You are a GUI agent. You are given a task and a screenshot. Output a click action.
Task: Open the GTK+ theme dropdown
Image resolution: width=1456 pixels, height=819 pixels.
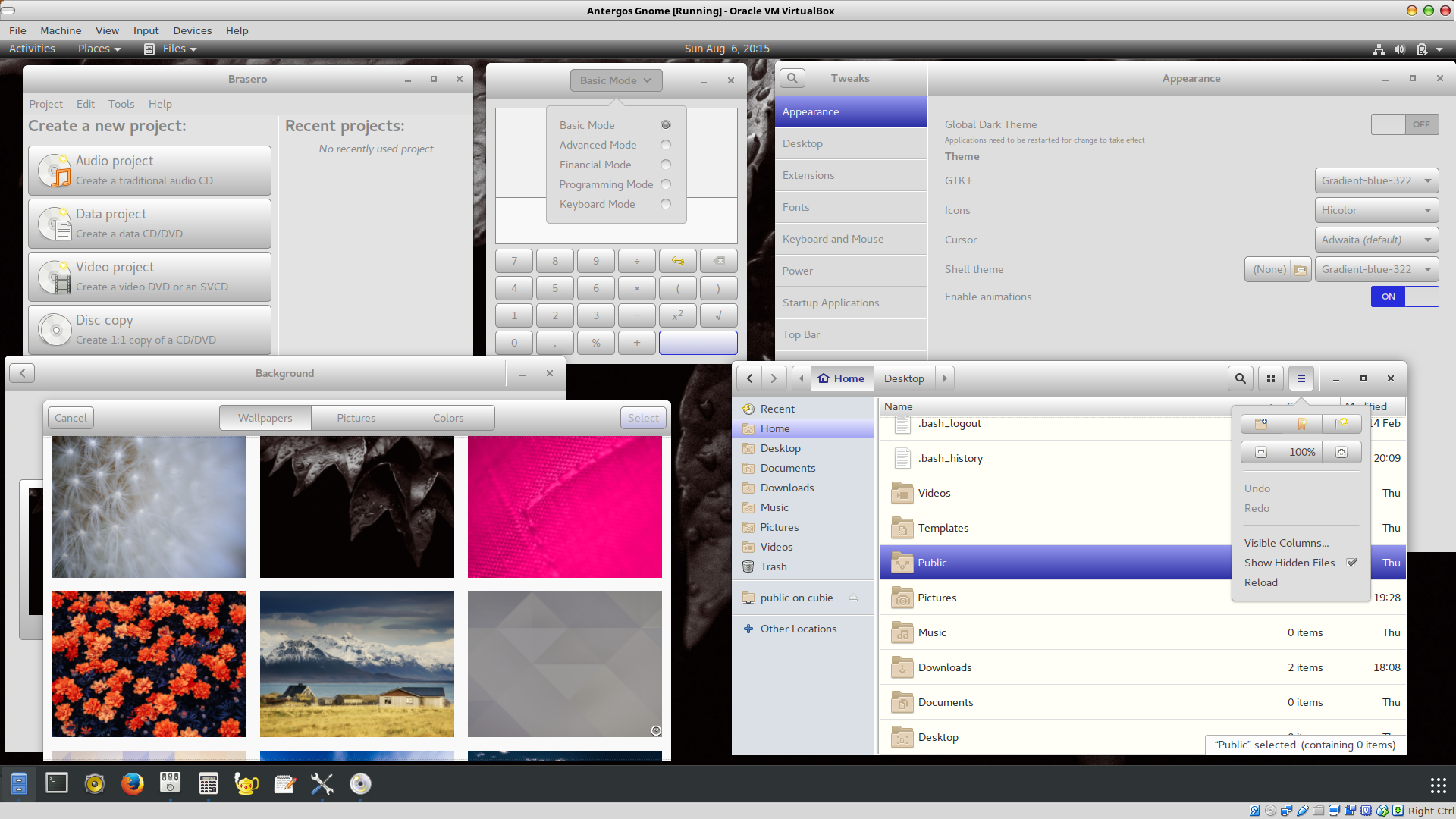coord(1376,180)
